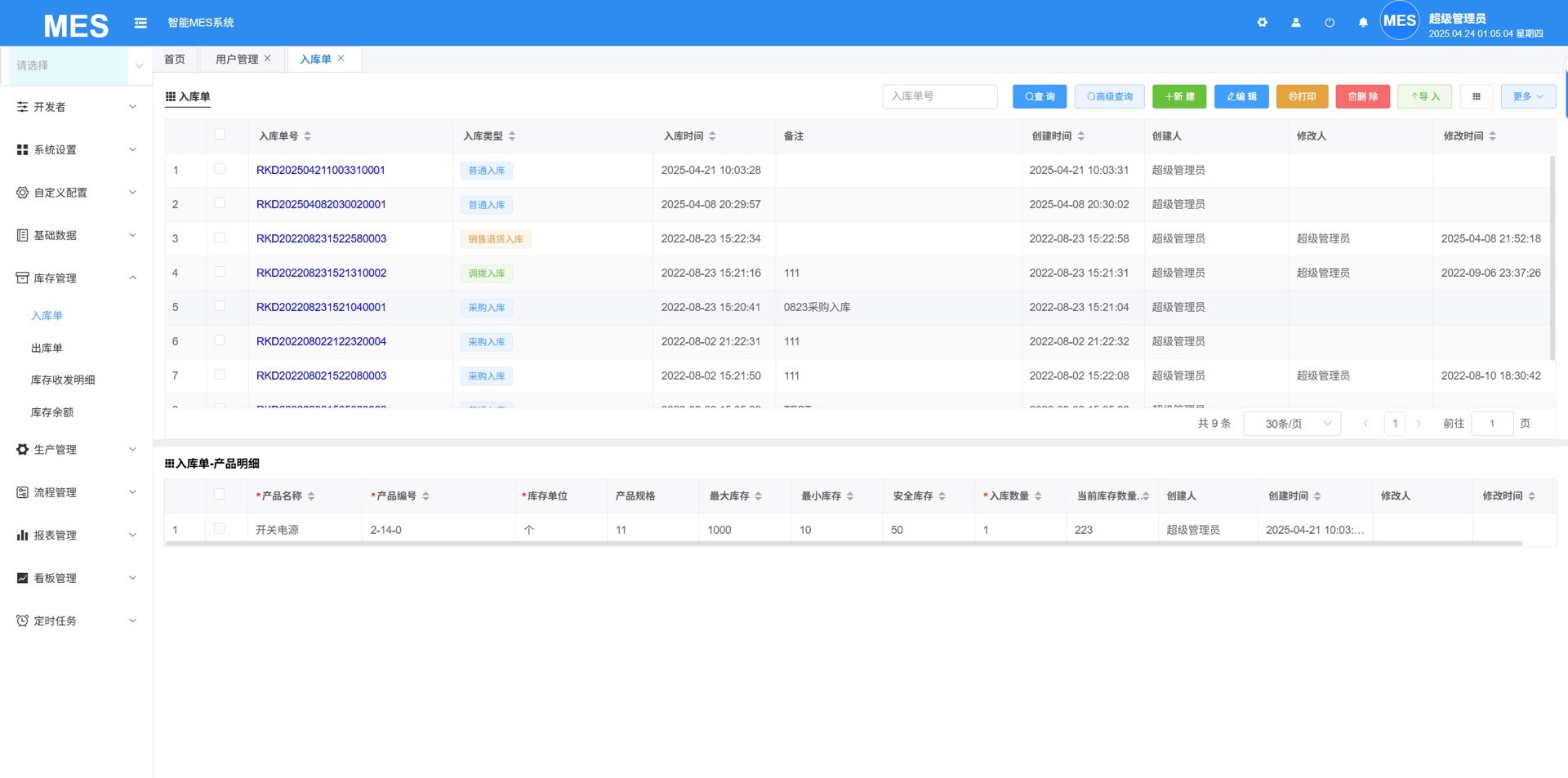Image resolution: width=1568 pixels, height=778 pixels.
Task: Open the 30条/页 page size dropdown
Action: [1291, 424]
